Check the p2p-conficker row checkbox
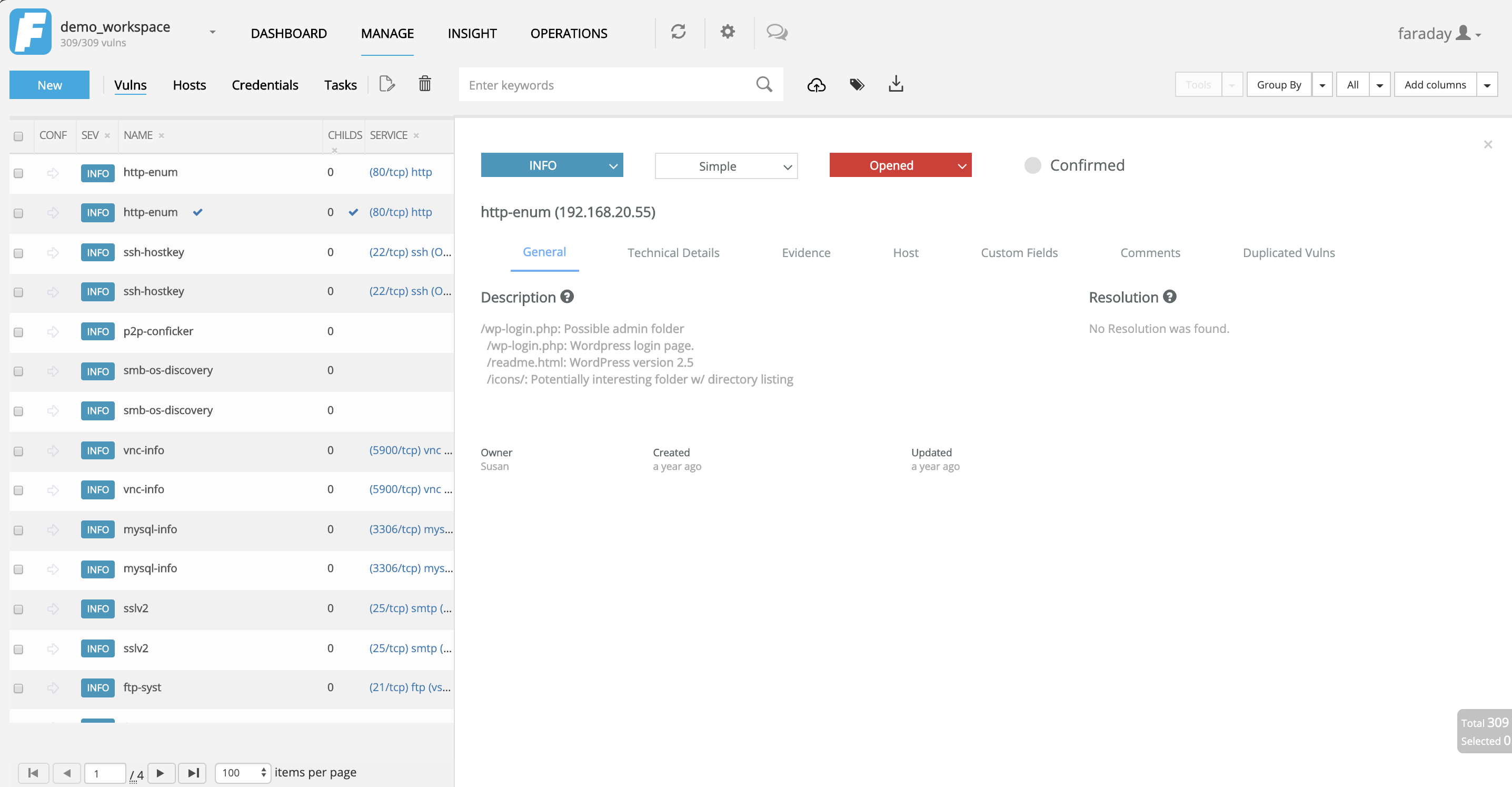 (18, 332)
